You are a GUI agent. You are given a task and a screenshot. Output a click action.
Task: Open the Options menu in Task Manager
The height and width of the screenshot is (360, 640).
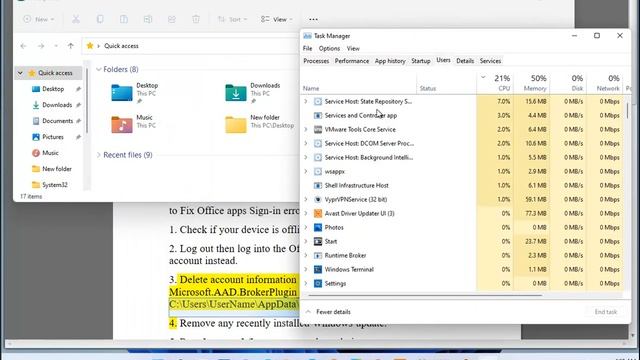click(x=329, y=48)
